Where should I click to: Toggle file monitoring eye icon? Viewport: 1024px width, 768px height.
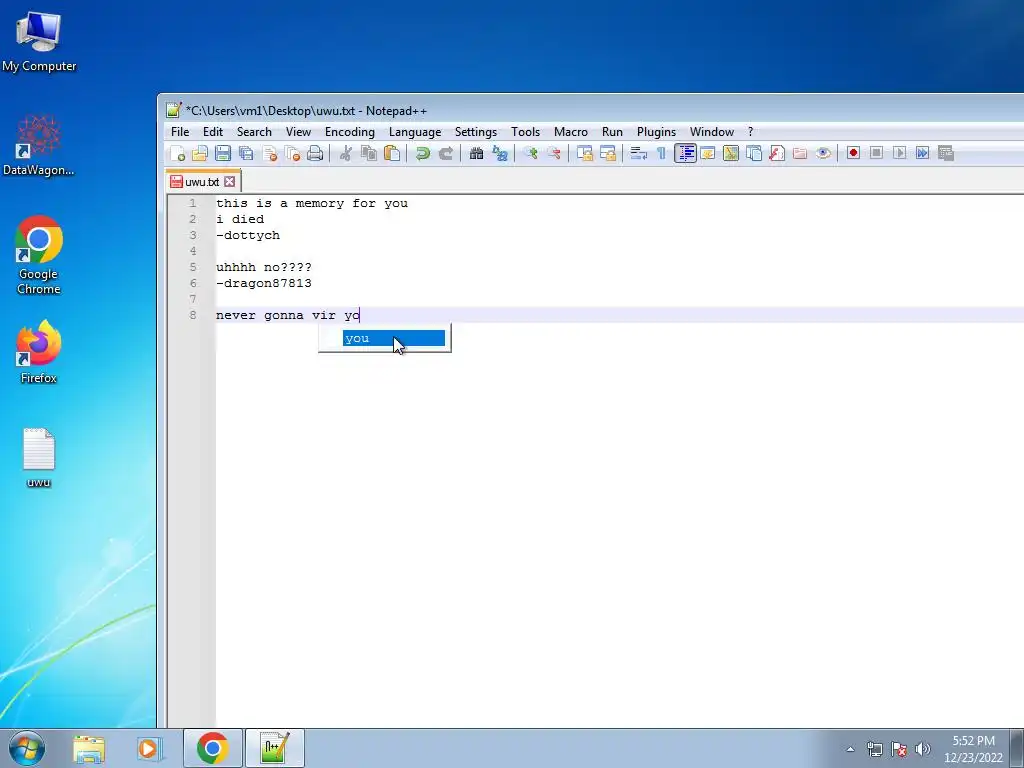pos(824,153)
